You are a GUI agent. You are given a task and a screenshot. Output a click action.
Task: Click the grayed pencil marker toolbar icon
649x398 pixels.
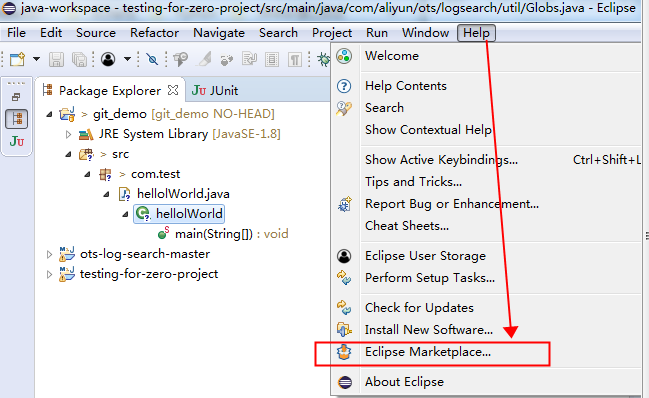(204, 60)
